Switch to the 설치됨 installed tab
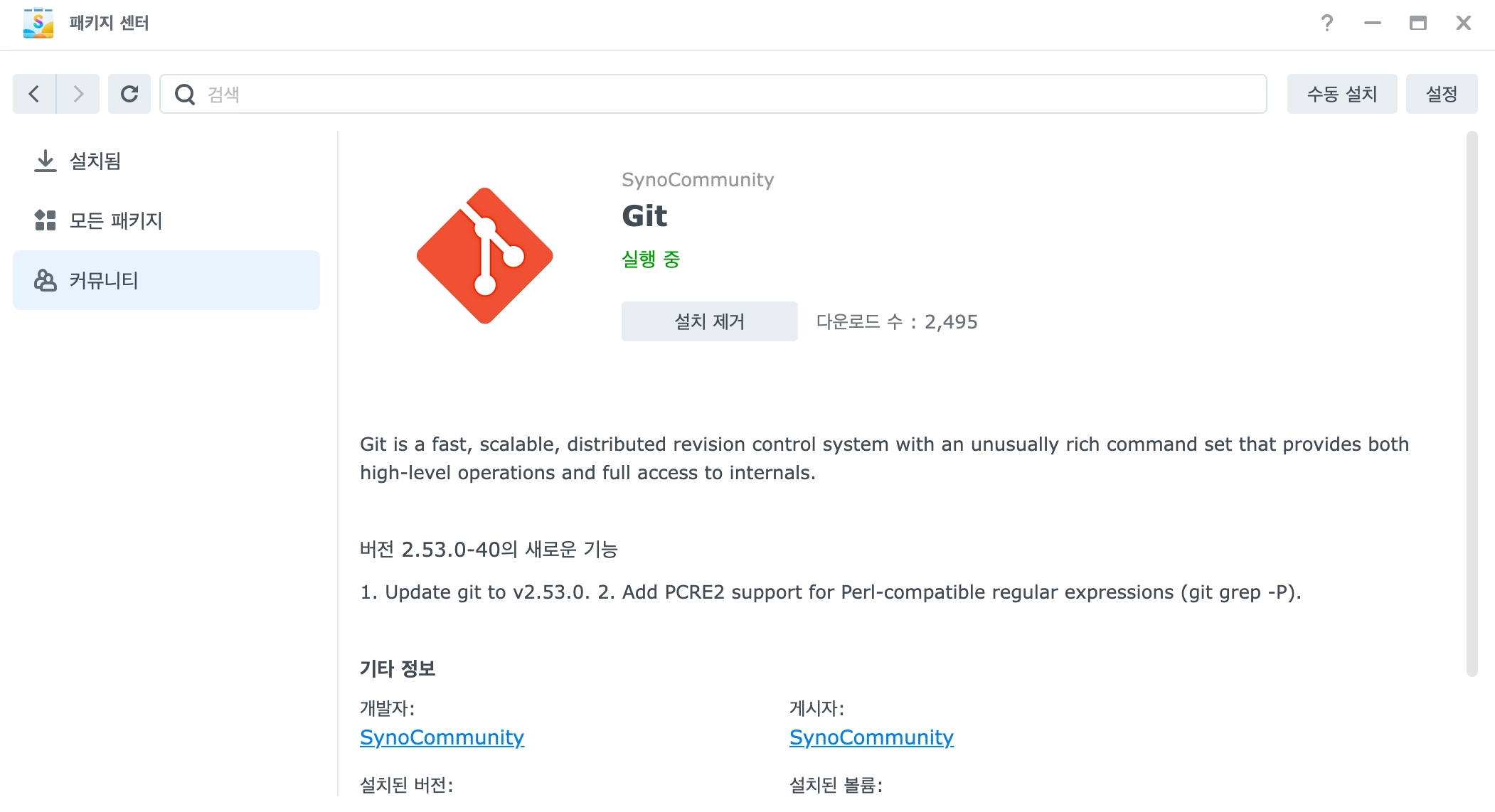The height and width of the screenshot is (812, 1495). click(166, 161)
